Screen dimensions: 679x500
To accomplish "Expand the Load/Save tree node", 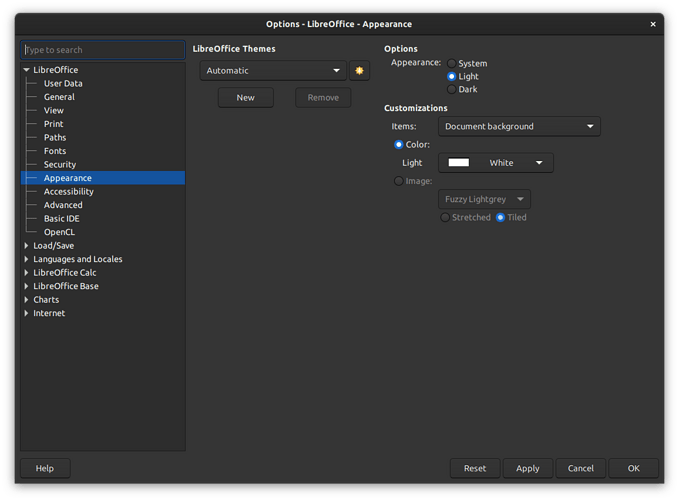I will click(26, 245).
